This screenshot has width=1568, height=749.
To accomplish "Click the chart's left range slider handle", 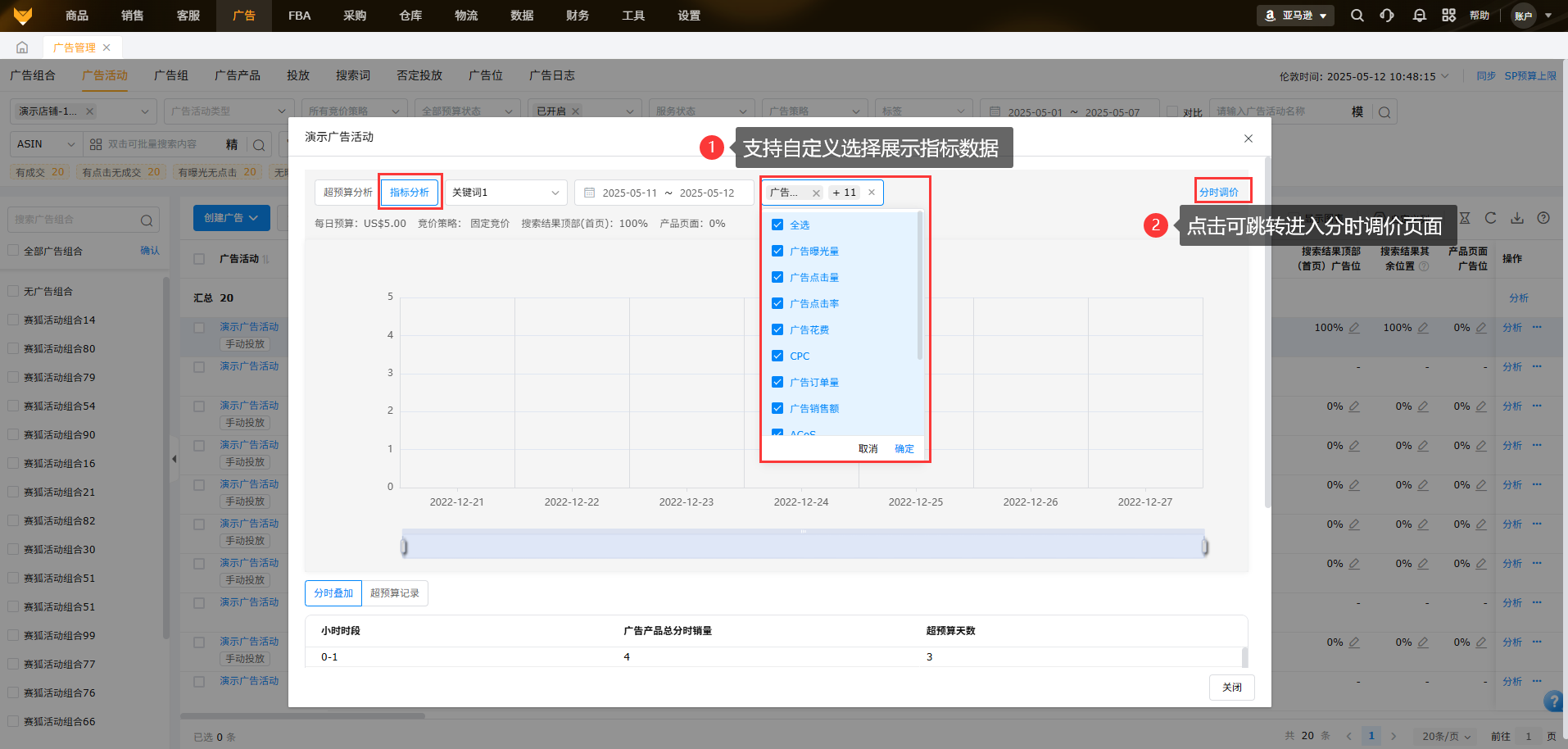I will (x=404, y=547).
